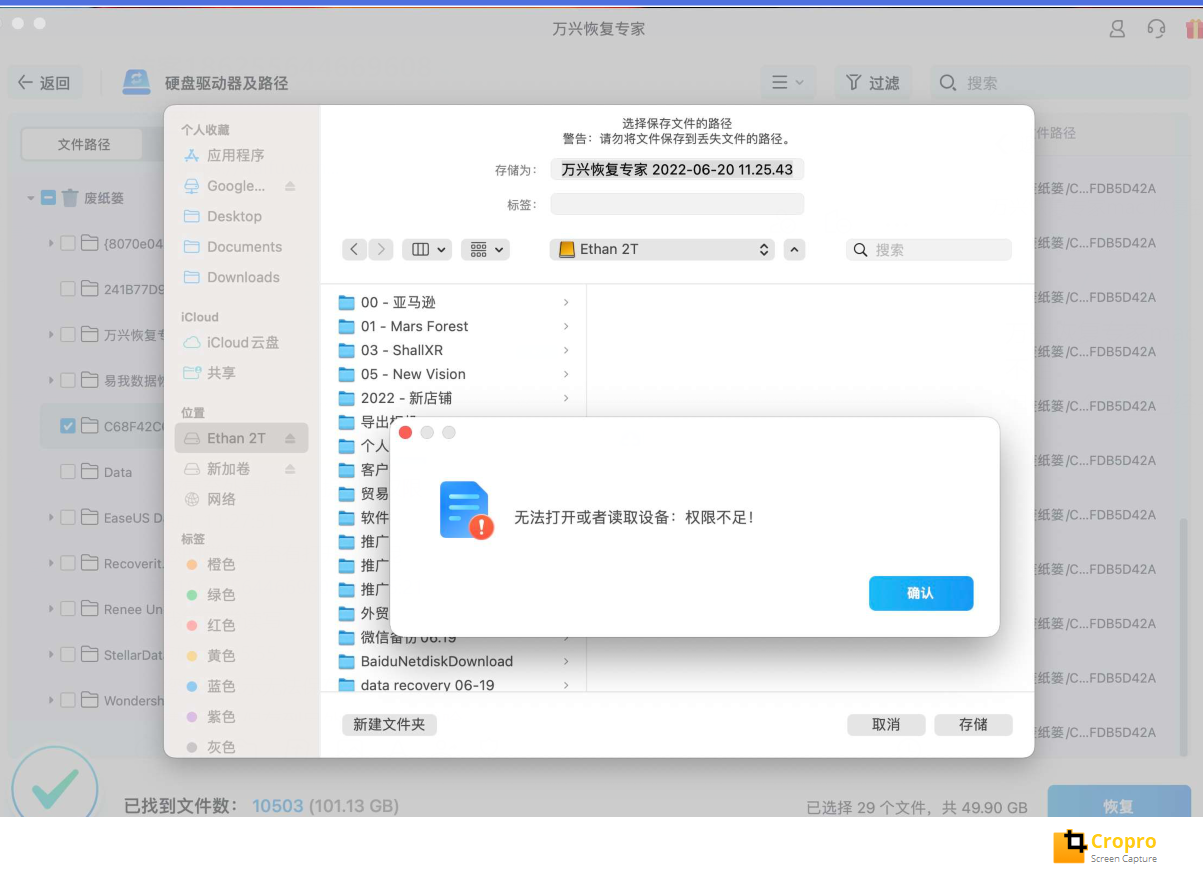
Task: Open the grouping options dropdown
Action: click(x=485, y=249)
